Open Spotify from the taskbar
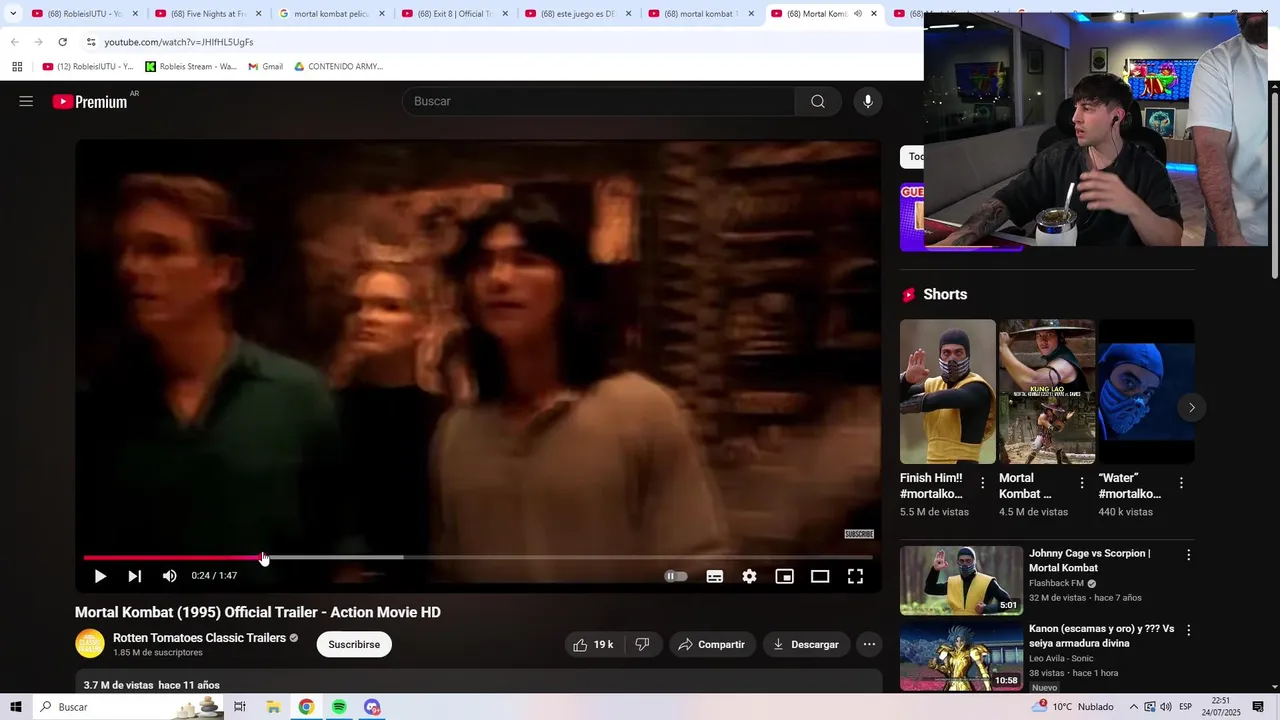 pyautogui.click(x=339, y=707)
